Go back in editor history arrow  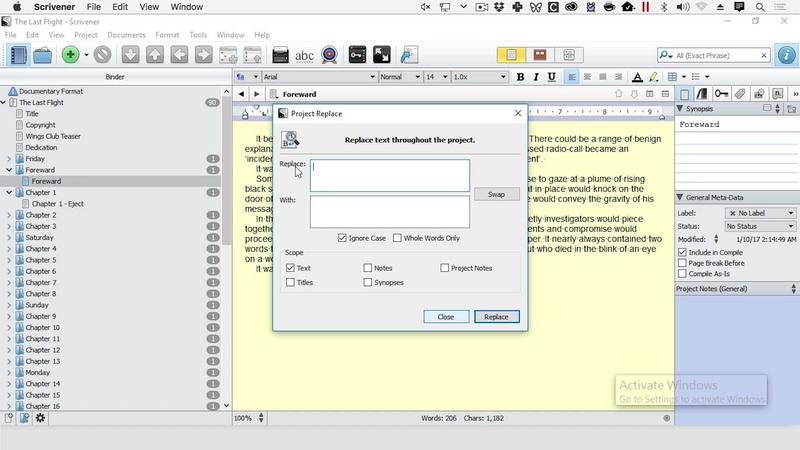click(x=241, y=94)
